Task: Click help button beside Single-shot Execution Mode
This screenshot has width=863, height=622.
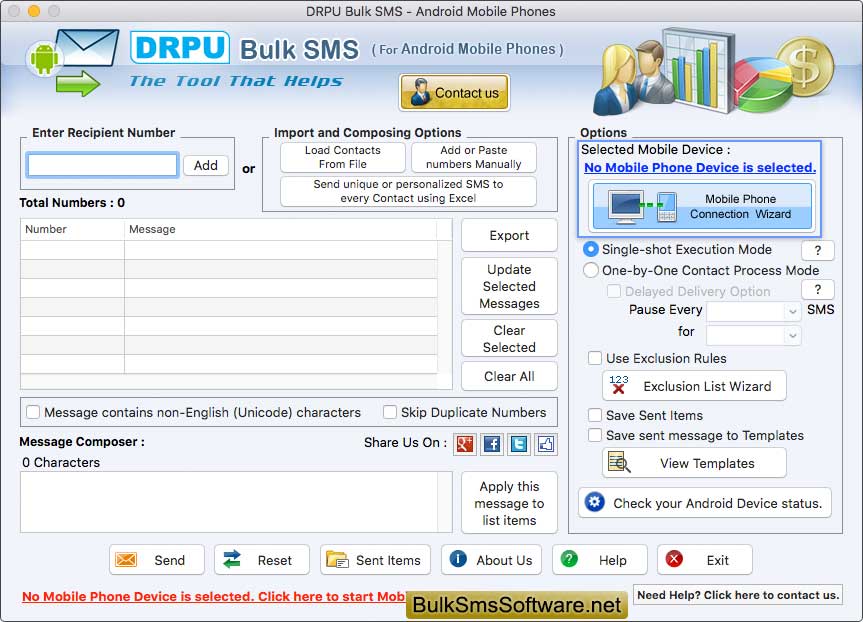Action: [x=818, y=250]
